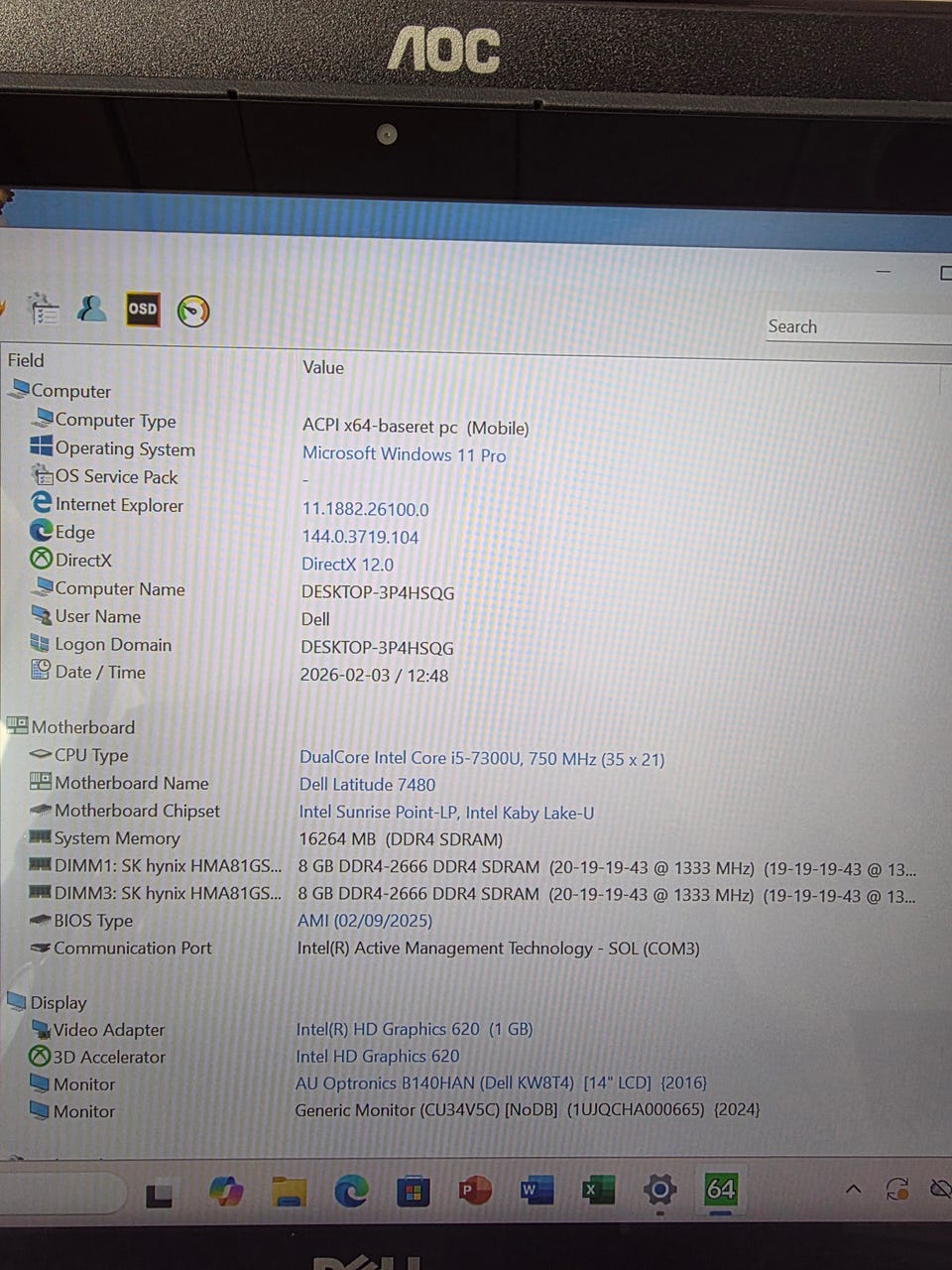Click the Field column header

point(27,361)
